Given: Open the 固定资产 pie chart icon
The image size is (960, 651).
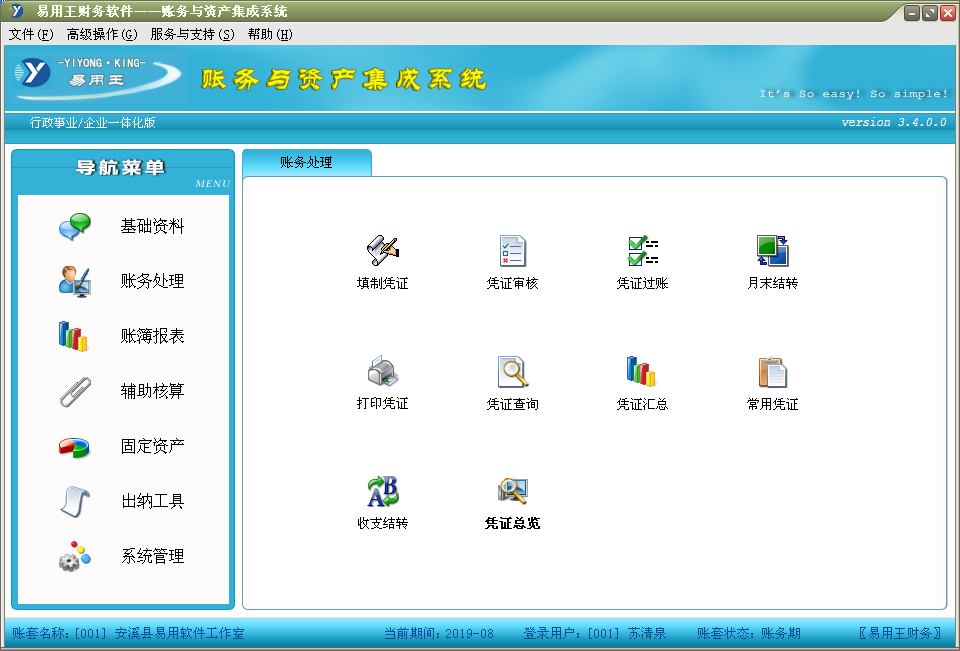Looking at the screenshot, I should [x=75, y=447].
